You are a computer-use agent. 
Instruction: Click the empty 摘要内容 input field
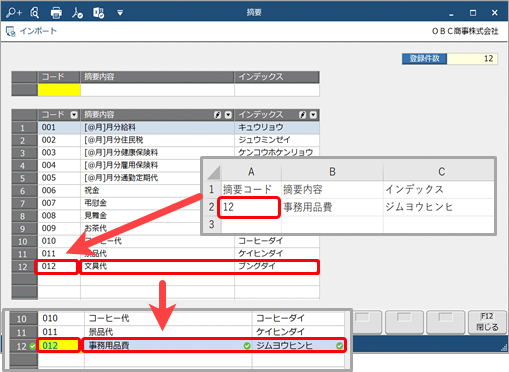(x=157, y=90)
